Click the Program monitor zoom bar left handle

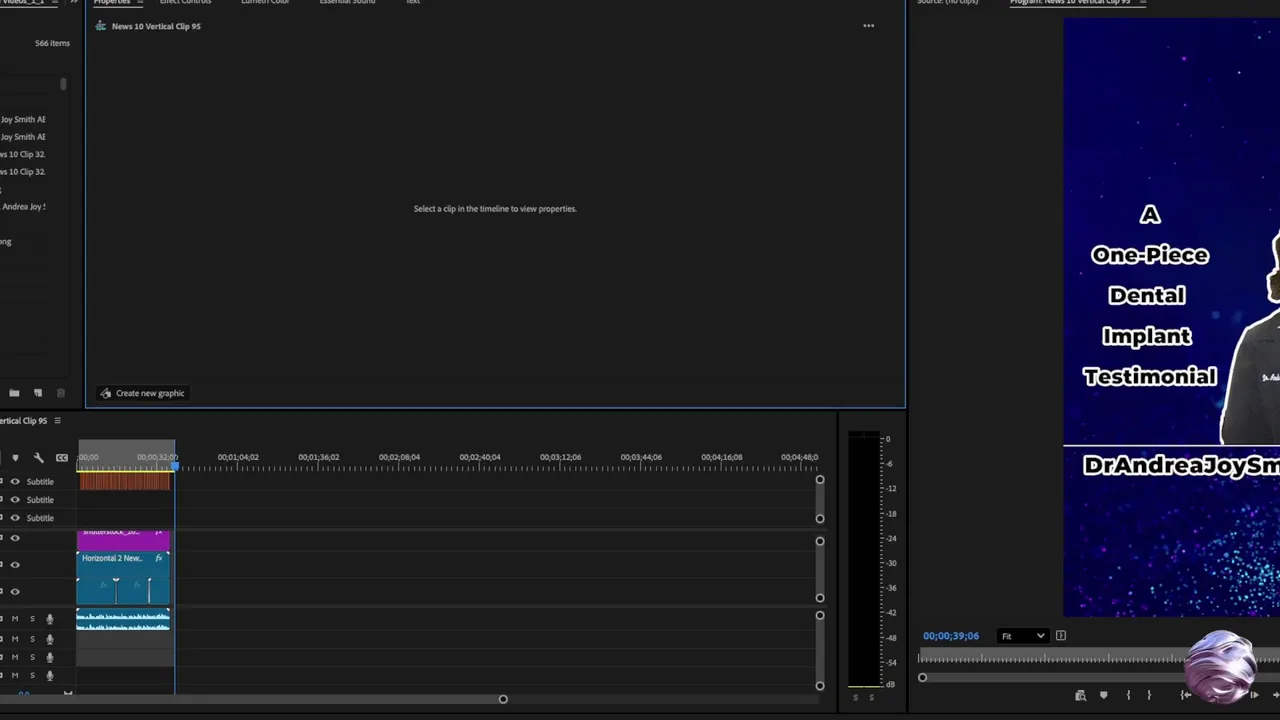[x=922, y=677]
